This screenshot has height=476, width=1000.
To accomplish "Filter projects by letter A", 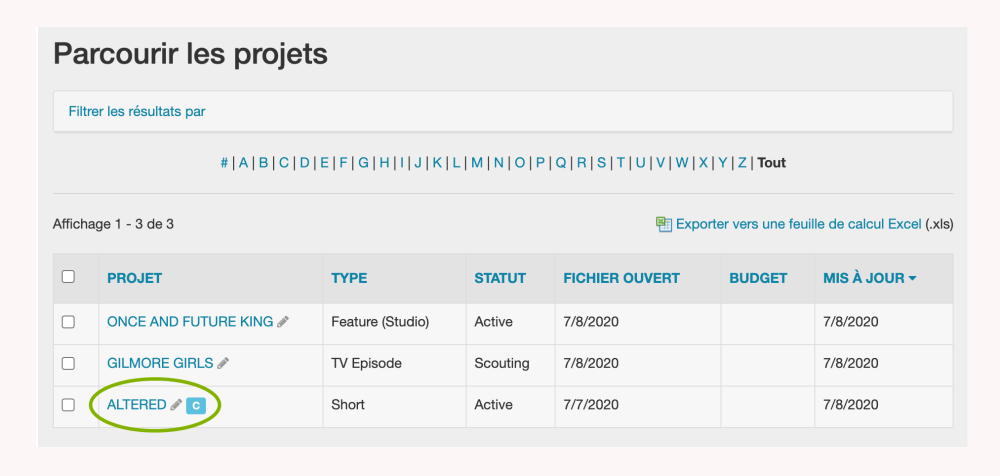I will click(x=243, y=163).
